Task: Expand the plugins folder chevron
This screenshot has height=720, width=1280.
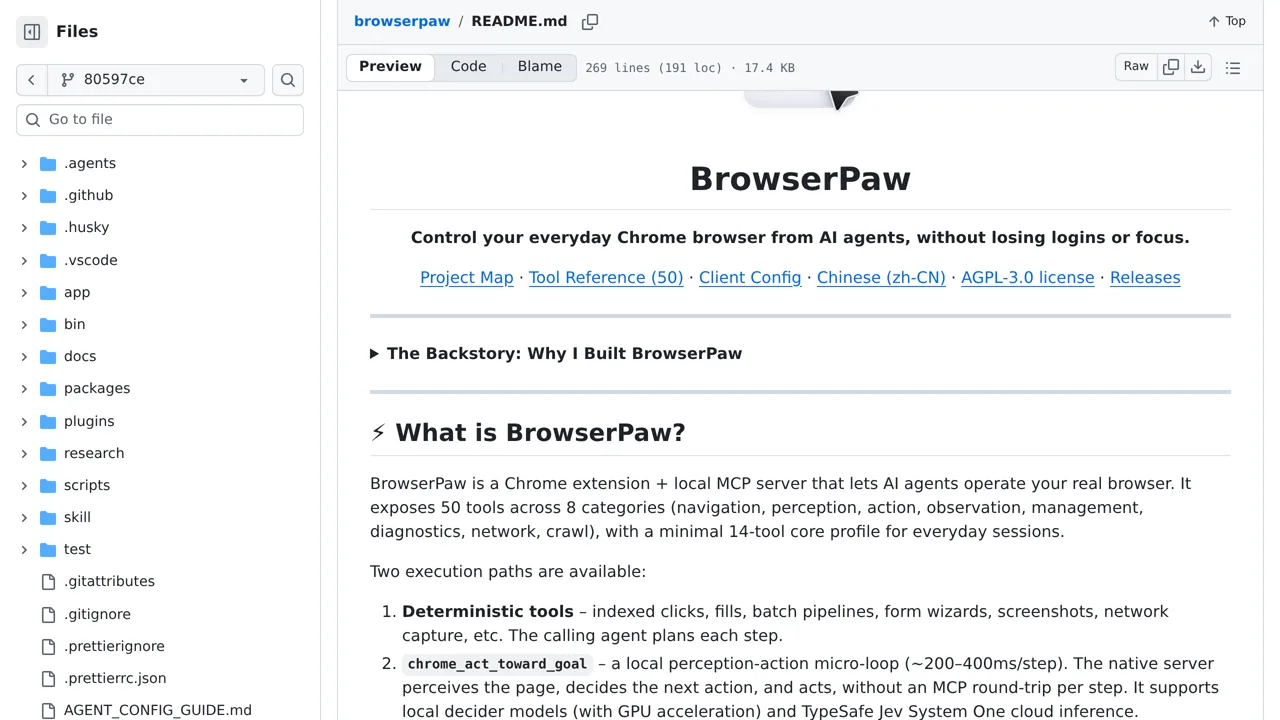Action: coord(24,421)
